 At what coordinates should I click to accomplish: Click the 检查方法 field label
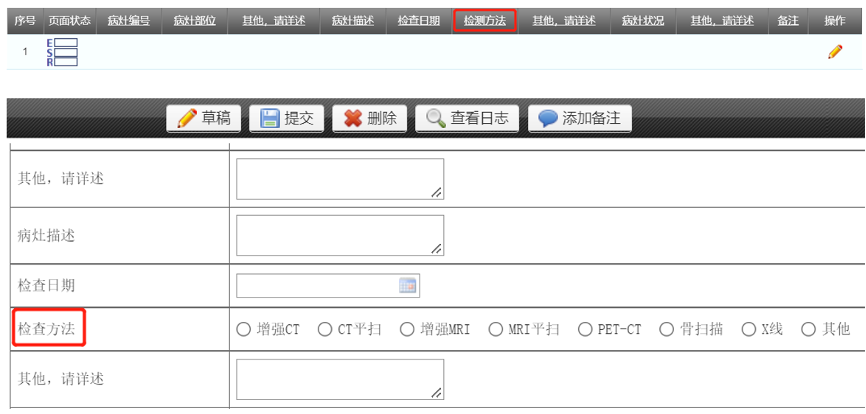point(46,330)
